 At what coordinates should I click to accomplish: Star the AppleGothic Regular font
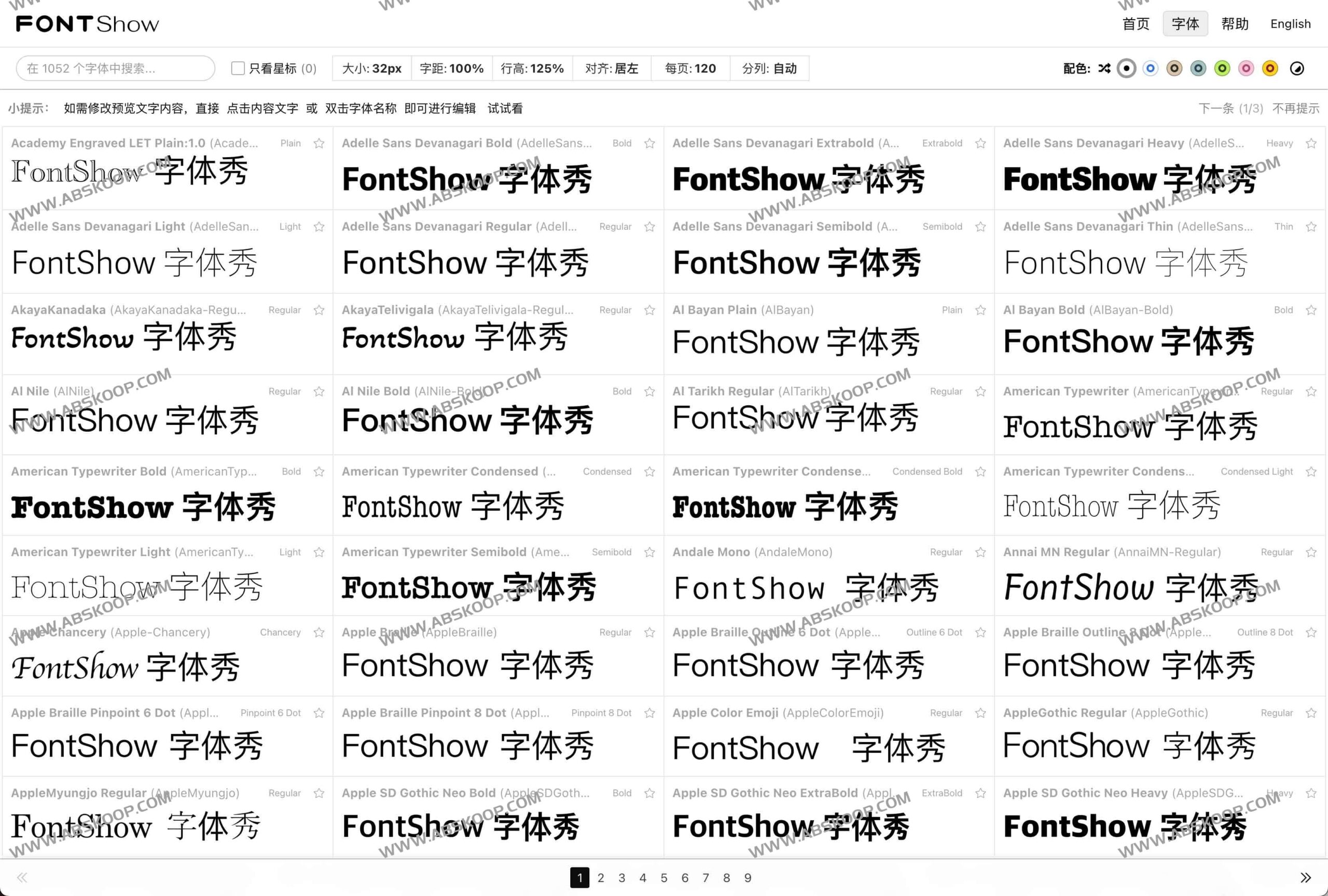coord(1311,713)
